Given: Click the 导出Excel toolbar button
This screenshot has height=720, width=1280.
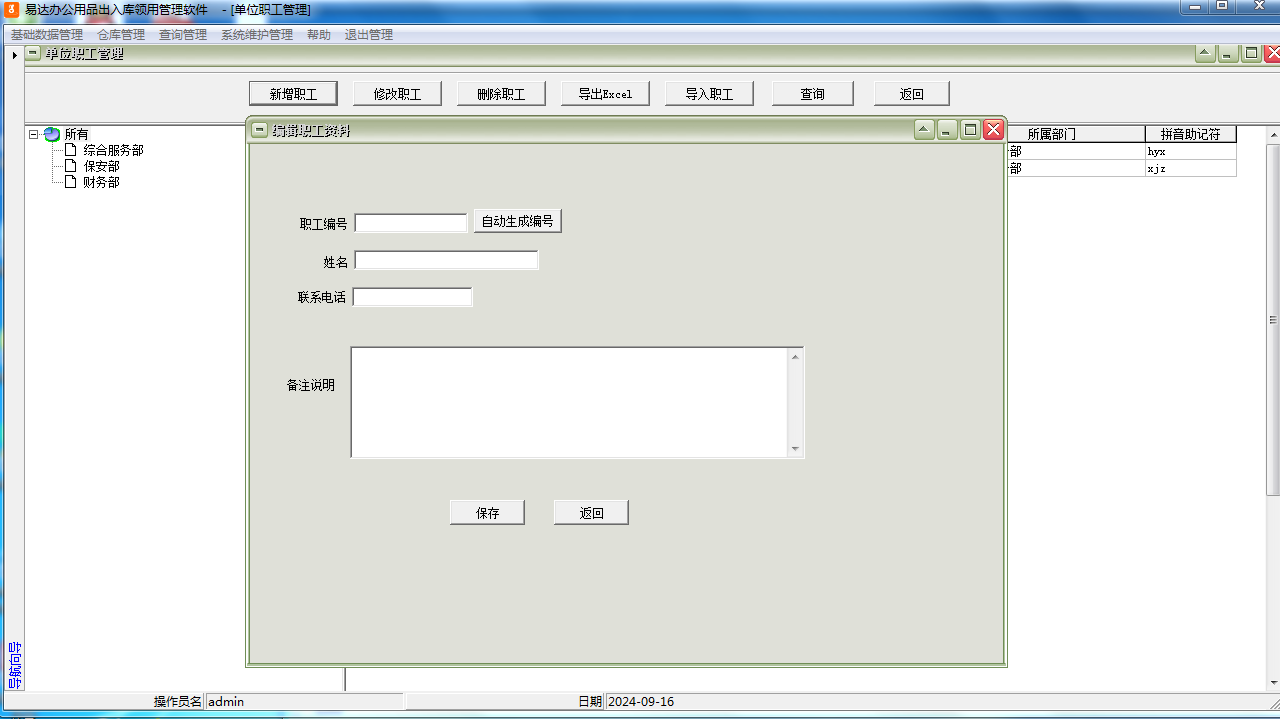Looking at the screenshot, I should pos(604,92).
